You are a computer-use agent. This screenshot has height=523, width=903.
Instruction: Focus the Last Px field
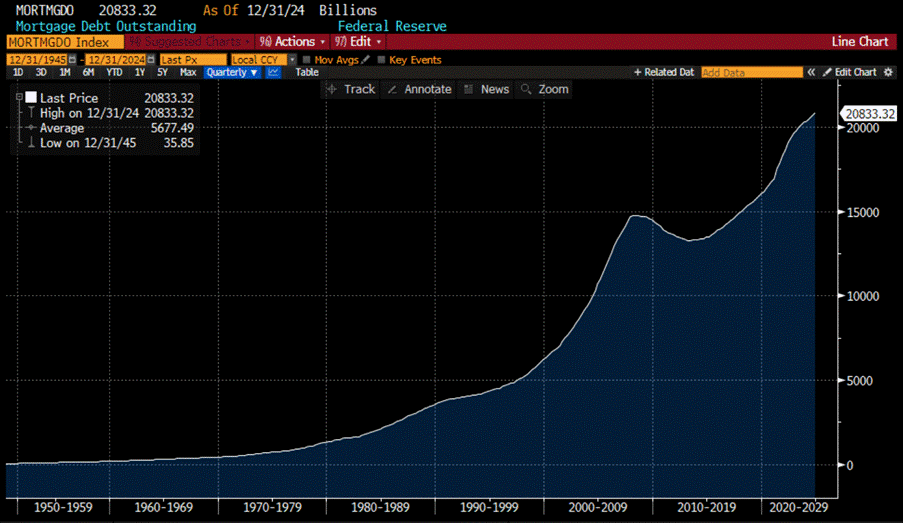point(193,59)
